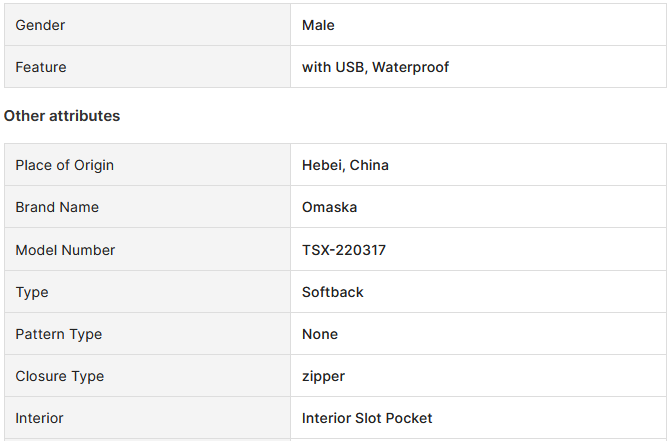Select the with USB, Waterproof text
This screenshot has height=441, width=671.
point(375,67)
